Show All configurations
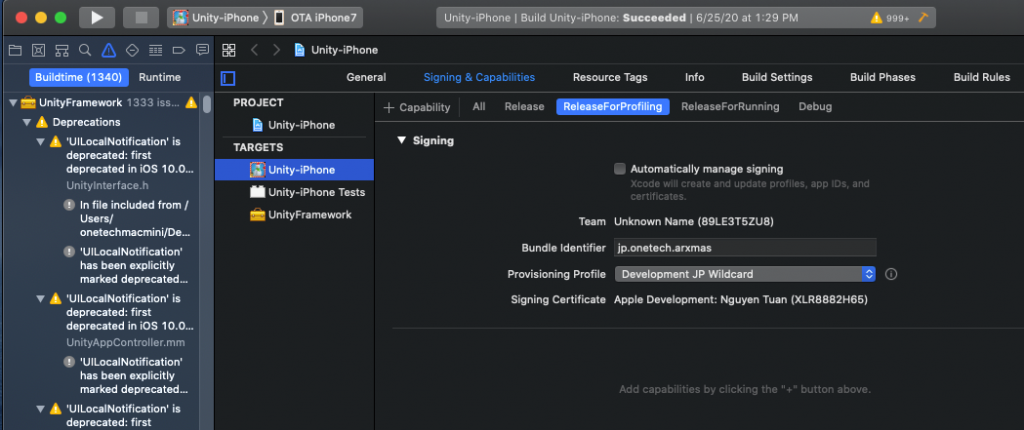The width and height of the screenshot is (1024, 430). 479,107
